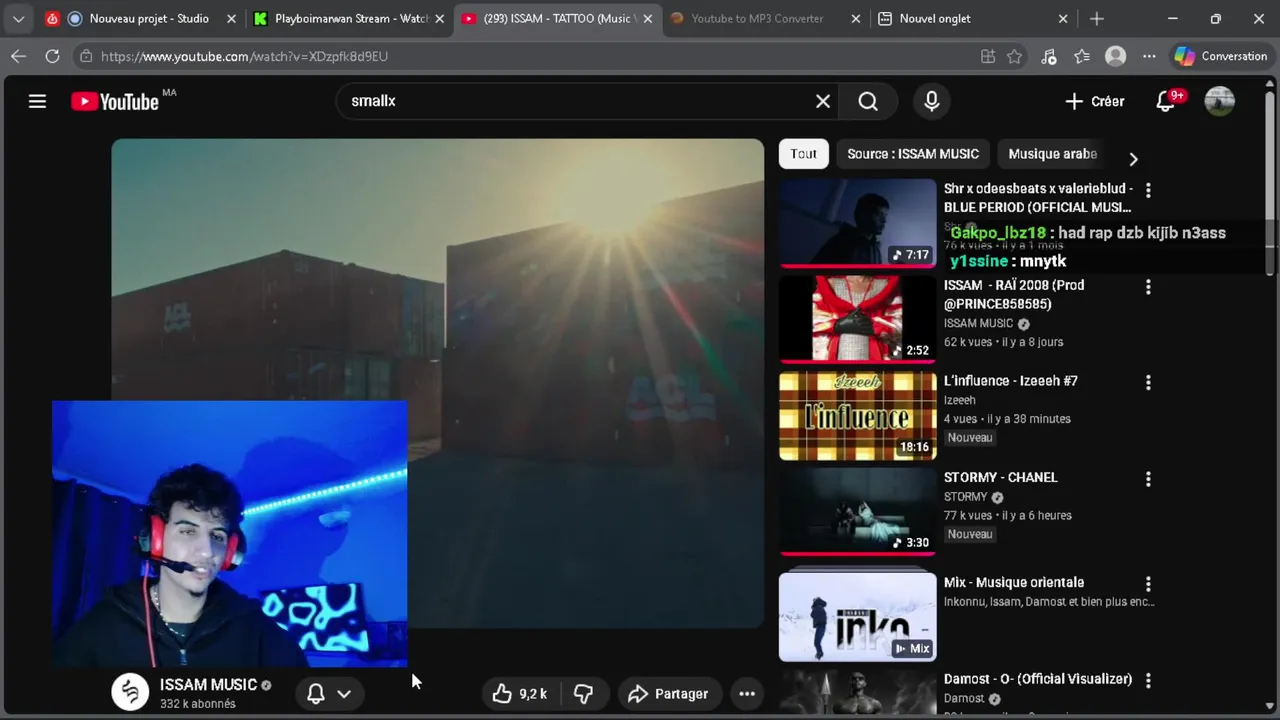Go to YouTube home via logo
The height and width of the screenshot is (720, 1280).
(x=115, y=101)
